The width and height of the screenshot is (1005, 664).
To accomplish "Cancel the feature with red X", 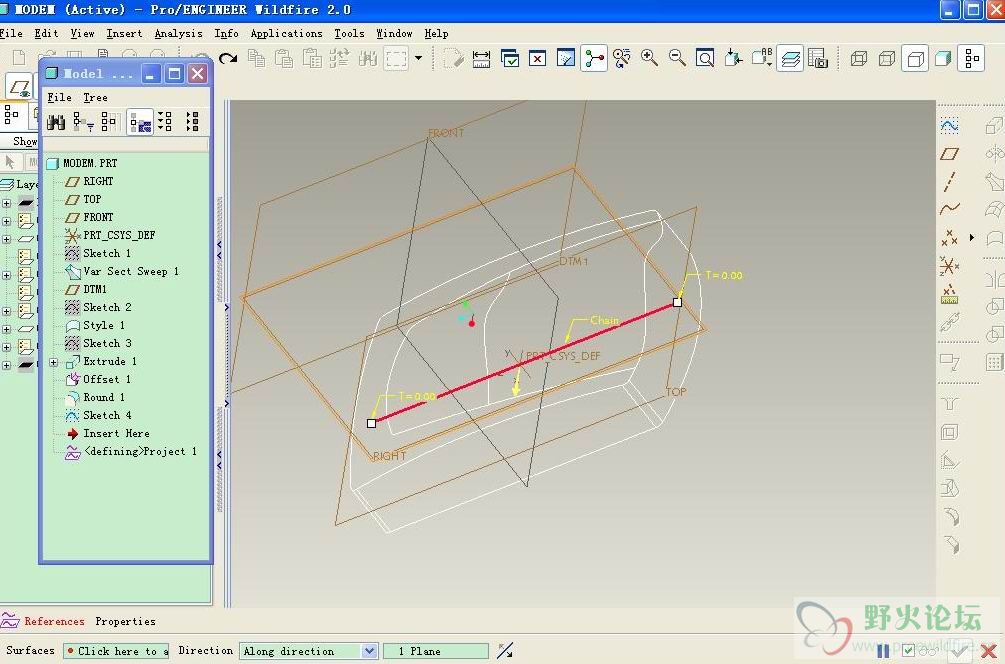I will pos(988,651).
